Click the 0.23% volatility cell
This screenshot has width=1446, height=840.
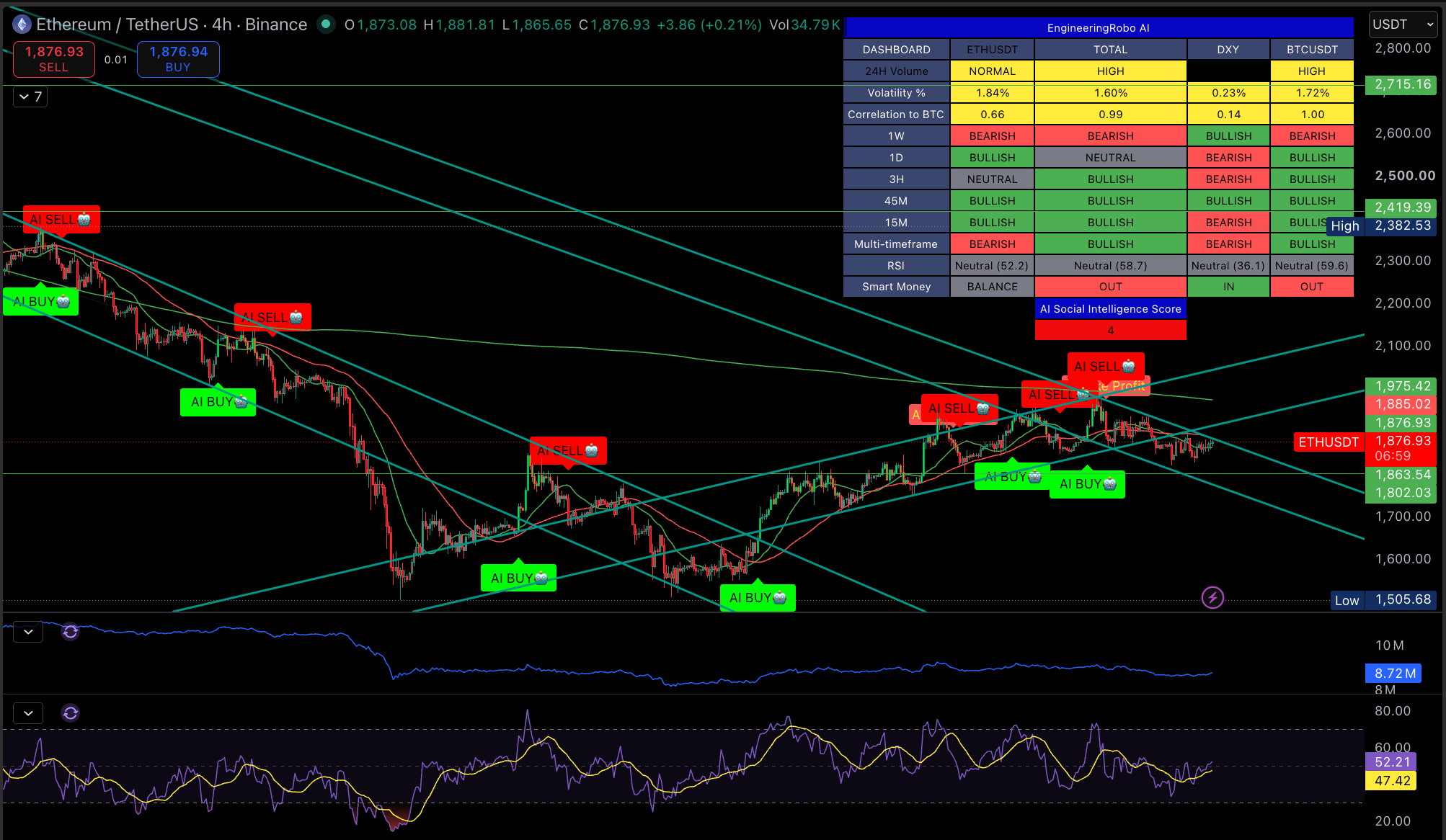point(1228,93)
